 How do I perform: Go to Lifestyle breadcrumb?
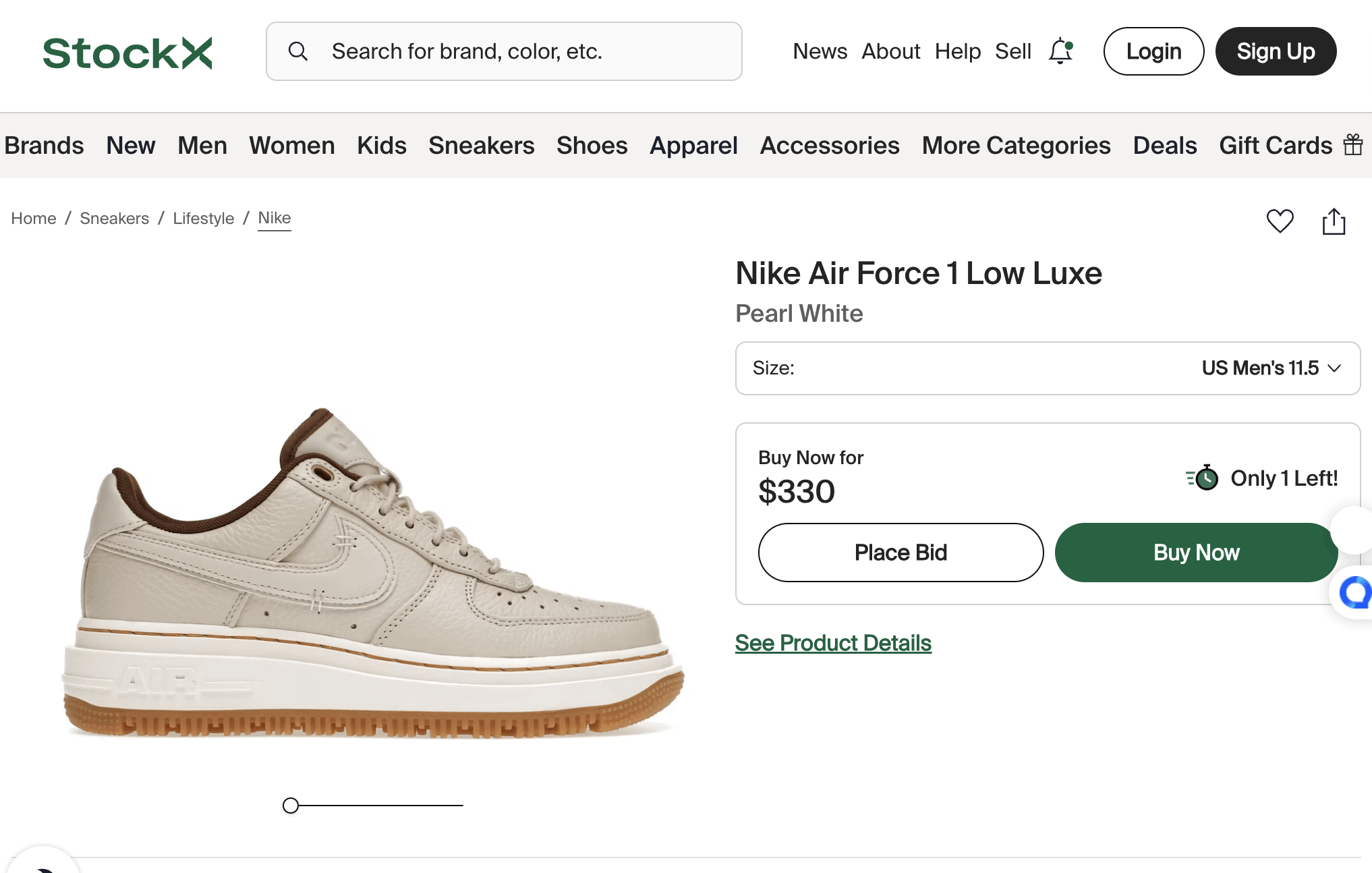coord(203,219)
